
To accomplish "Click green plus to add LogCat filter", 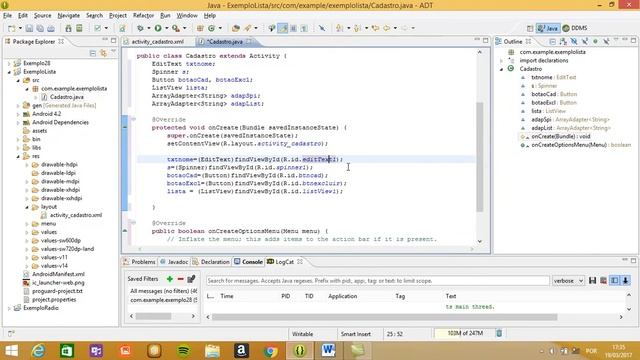I will pos(170,279).
